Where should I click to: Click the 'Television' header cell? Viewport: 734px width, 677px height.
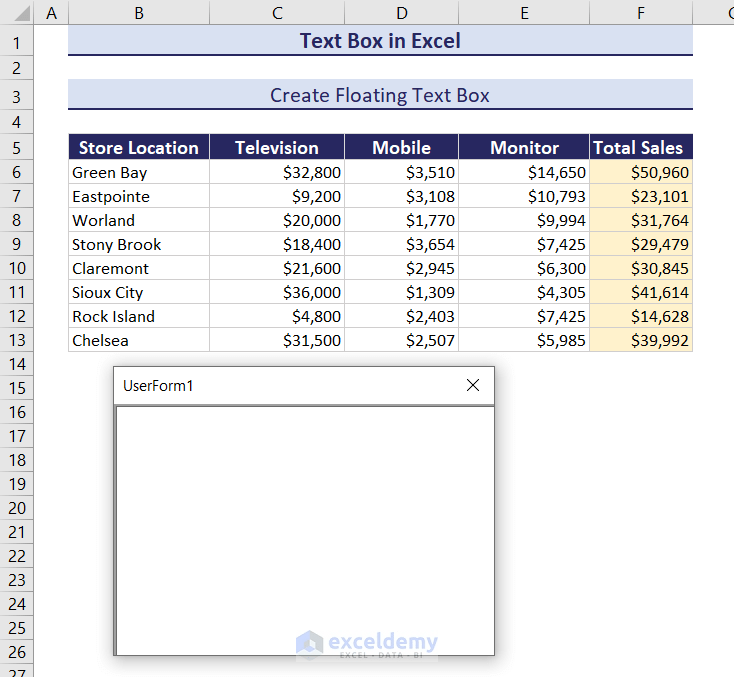pyautogui.click(x=277, y=147)
